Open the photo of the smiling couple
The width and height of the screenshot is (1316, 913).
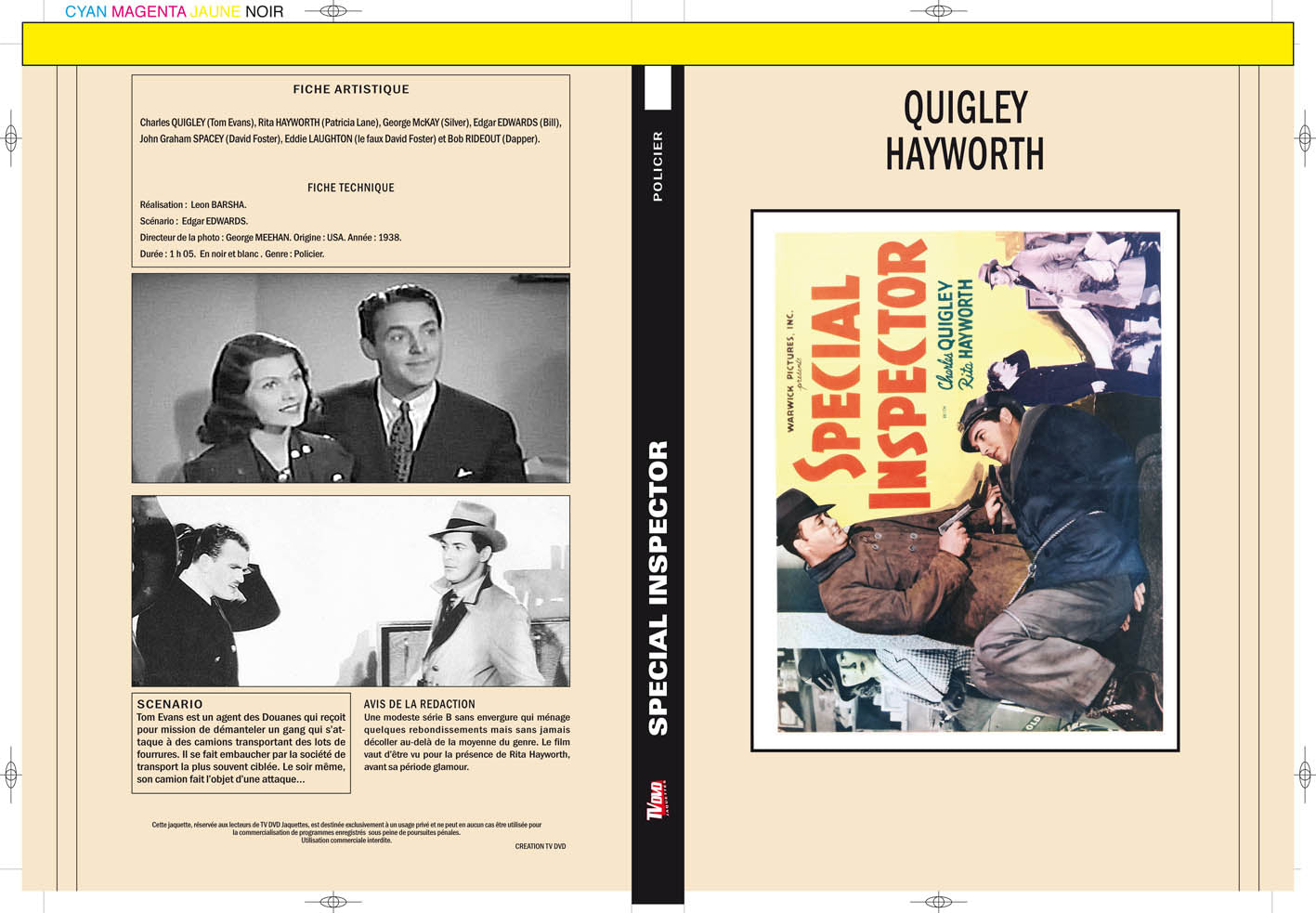tap(351, 378)
